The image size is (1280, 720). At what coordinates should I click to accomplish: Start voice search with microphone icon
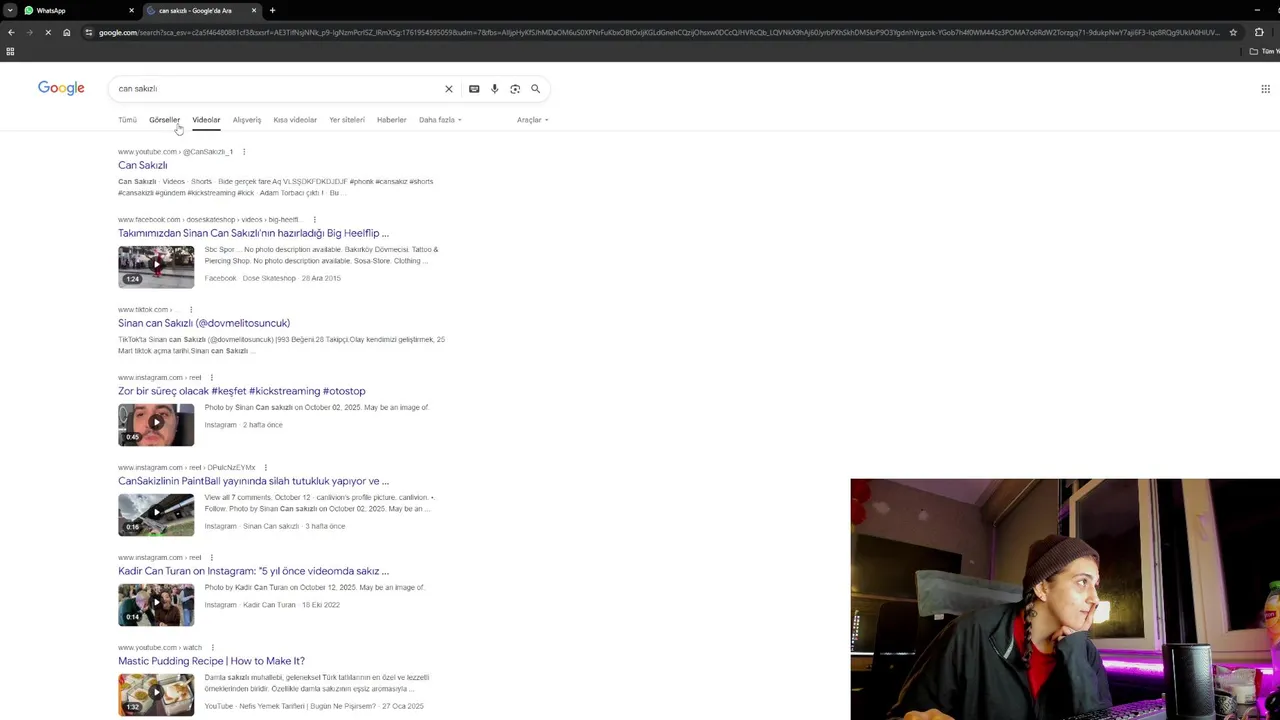(494, 89)
